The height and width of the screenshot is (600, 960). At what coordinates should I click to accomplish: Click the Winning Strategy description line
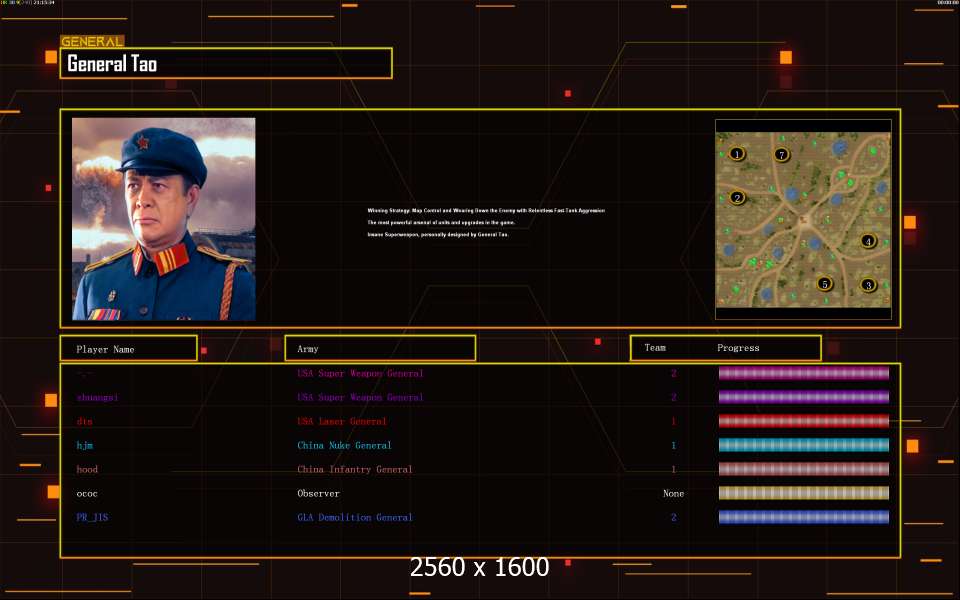[486, 210]
